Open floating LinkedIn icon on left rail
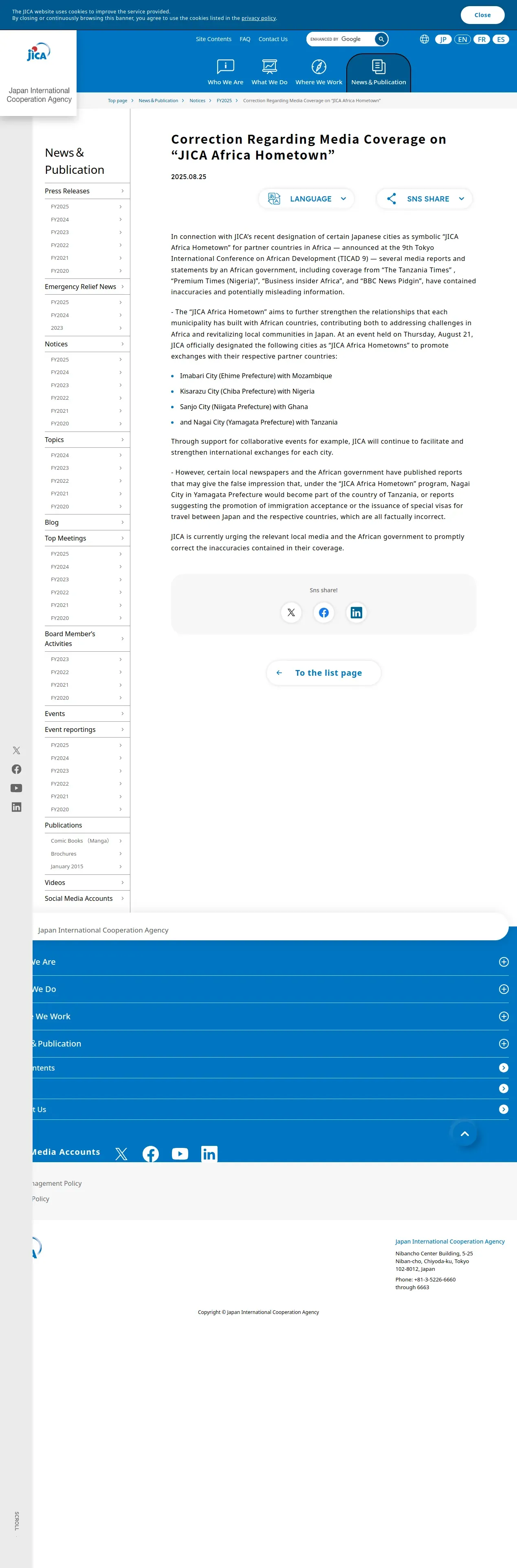The width and height of the screenshot is (517, 1568). [x=16, y=807]
